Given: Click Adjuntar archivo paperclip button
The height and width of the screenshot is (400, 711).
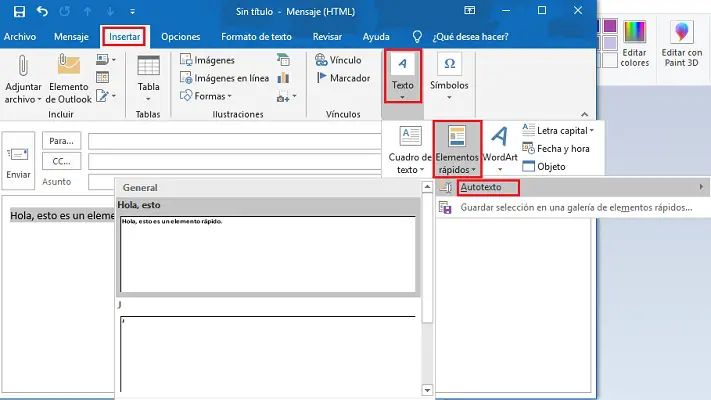Looking at the screenshot, I should (x=23, y=79).
